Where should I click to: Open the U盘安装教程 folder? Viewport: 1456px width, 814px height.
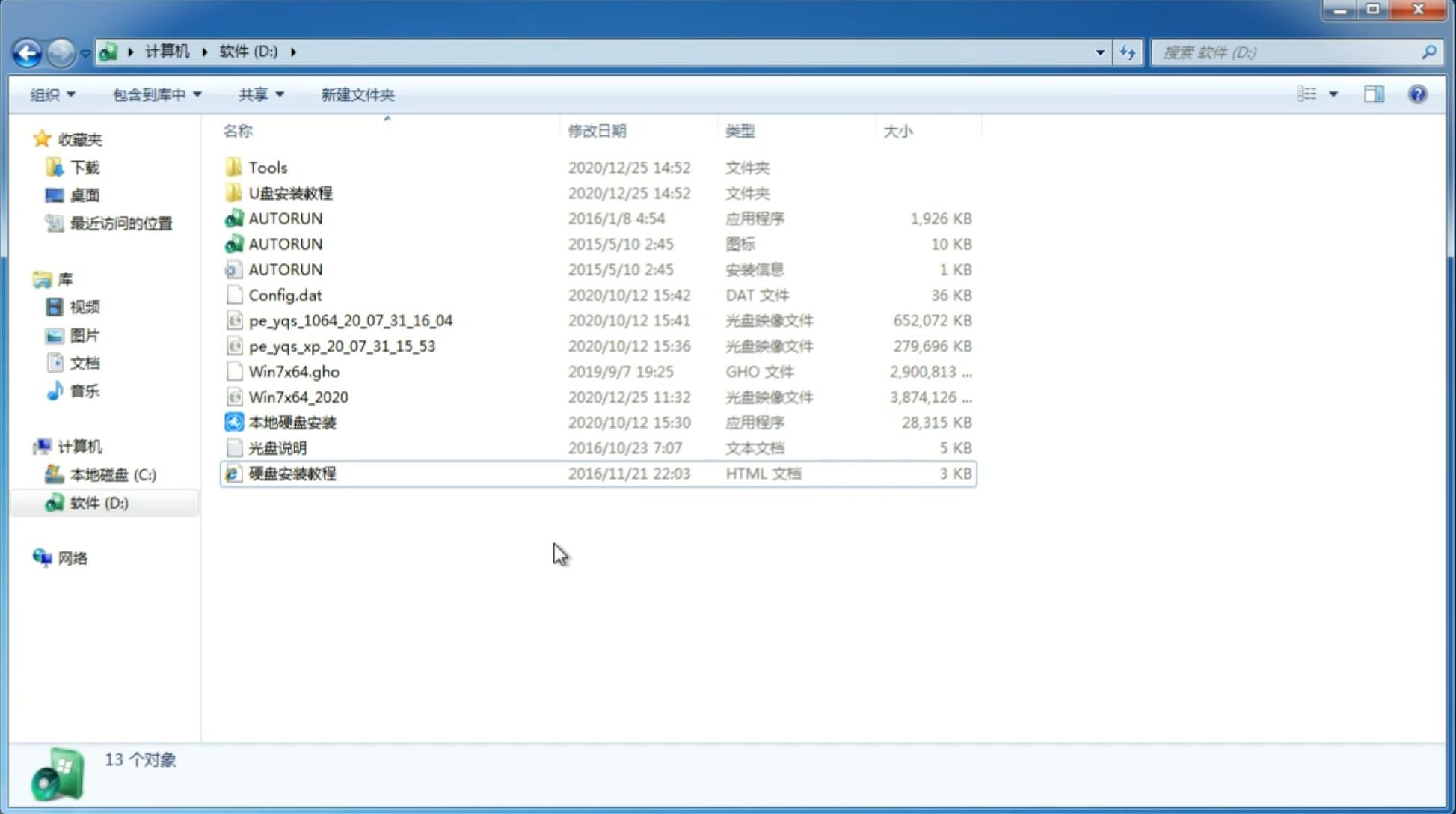point(291,193)
